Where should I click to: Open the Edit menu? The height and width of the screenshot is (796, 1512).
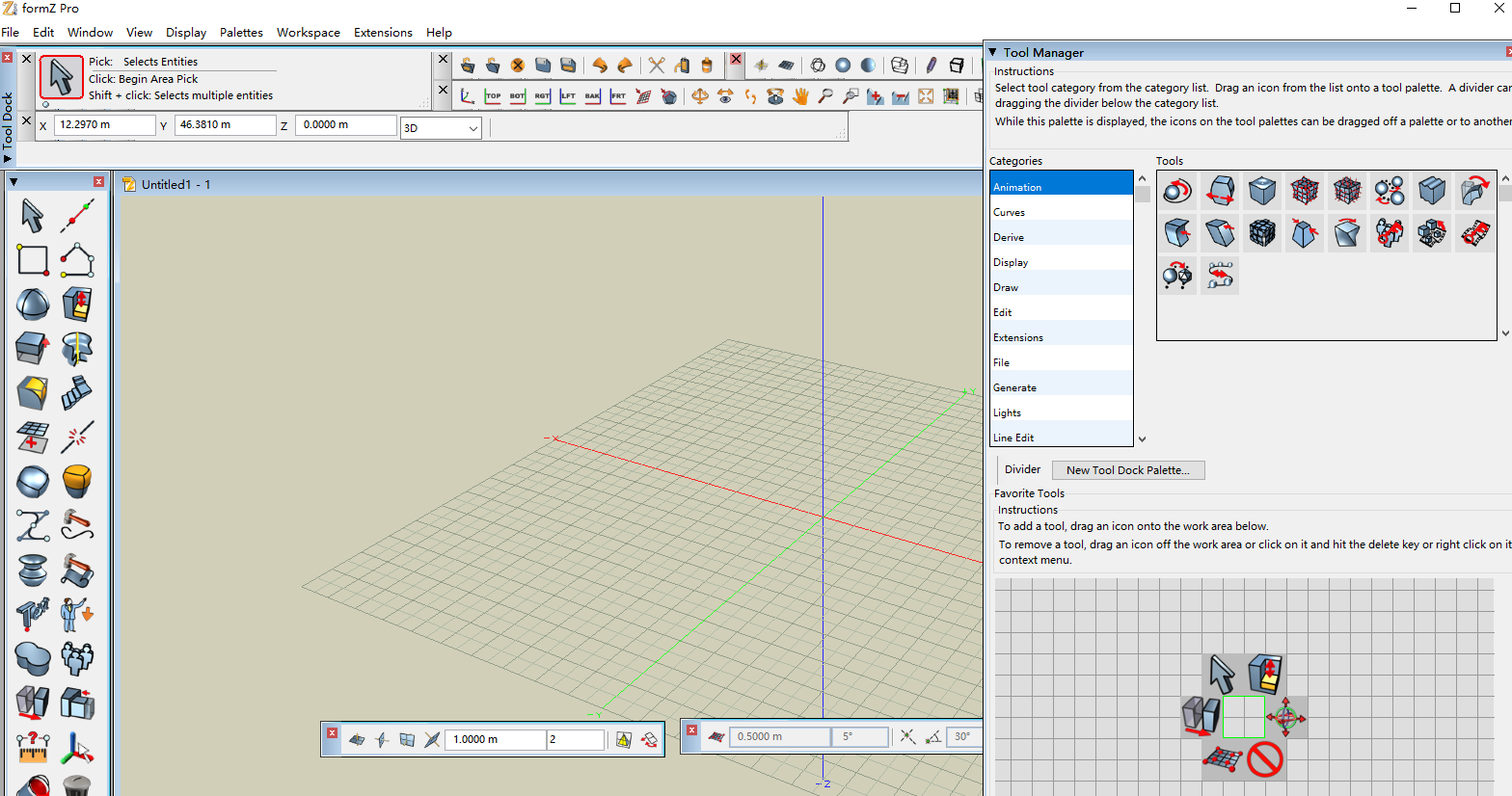43,32
